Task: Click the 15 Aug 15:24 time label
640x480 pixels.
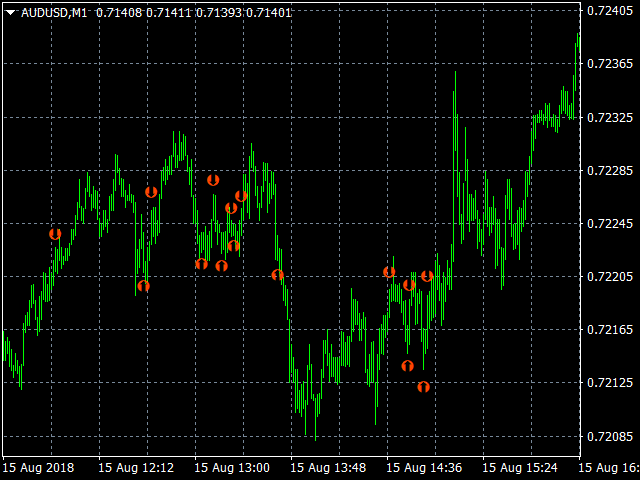Action: pyautogui.click(x=520, y=467)
